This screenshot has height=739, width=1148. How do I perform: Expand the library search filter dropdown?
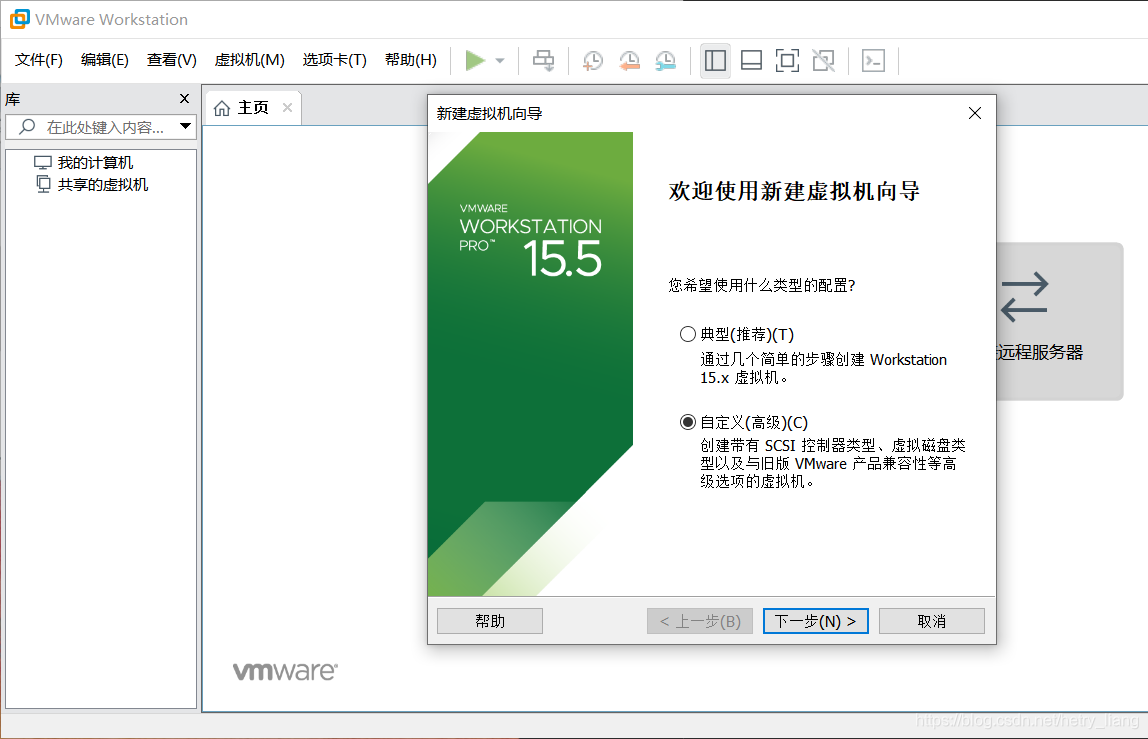(x=186, y=126)
